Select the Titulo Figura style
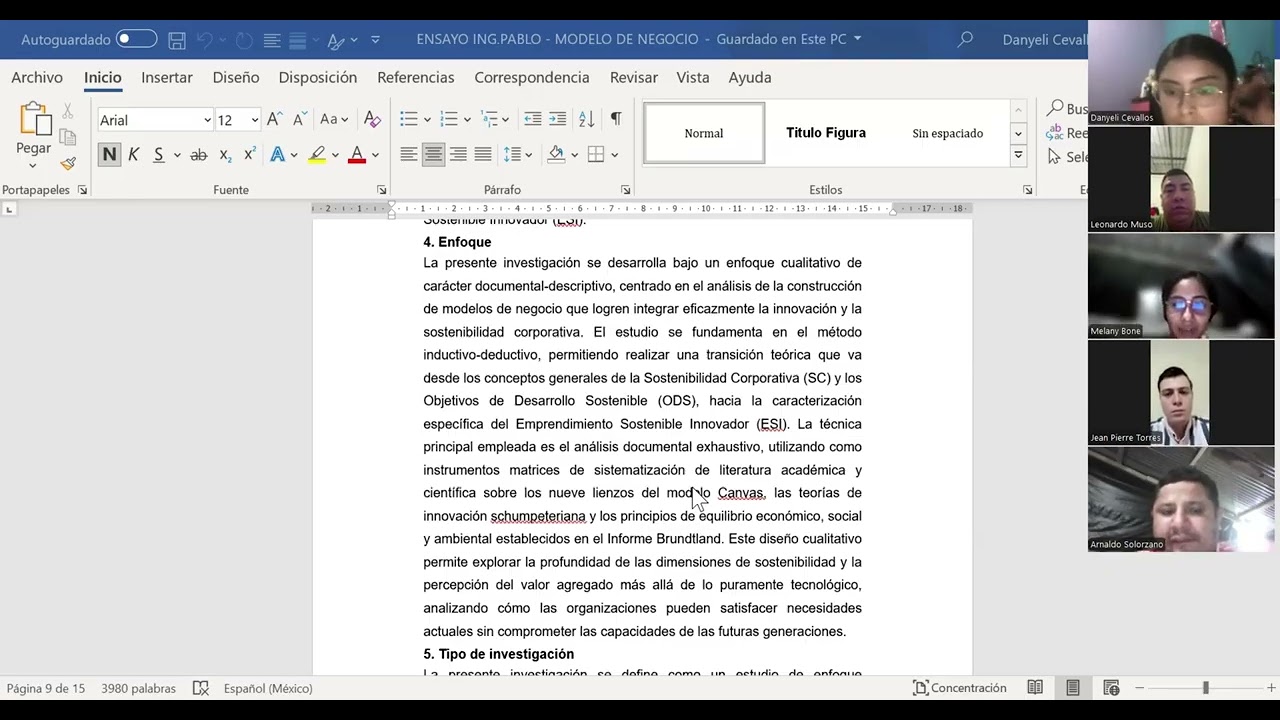The width and height of the screenshot is (1280, 720). [x=826, y=133]
